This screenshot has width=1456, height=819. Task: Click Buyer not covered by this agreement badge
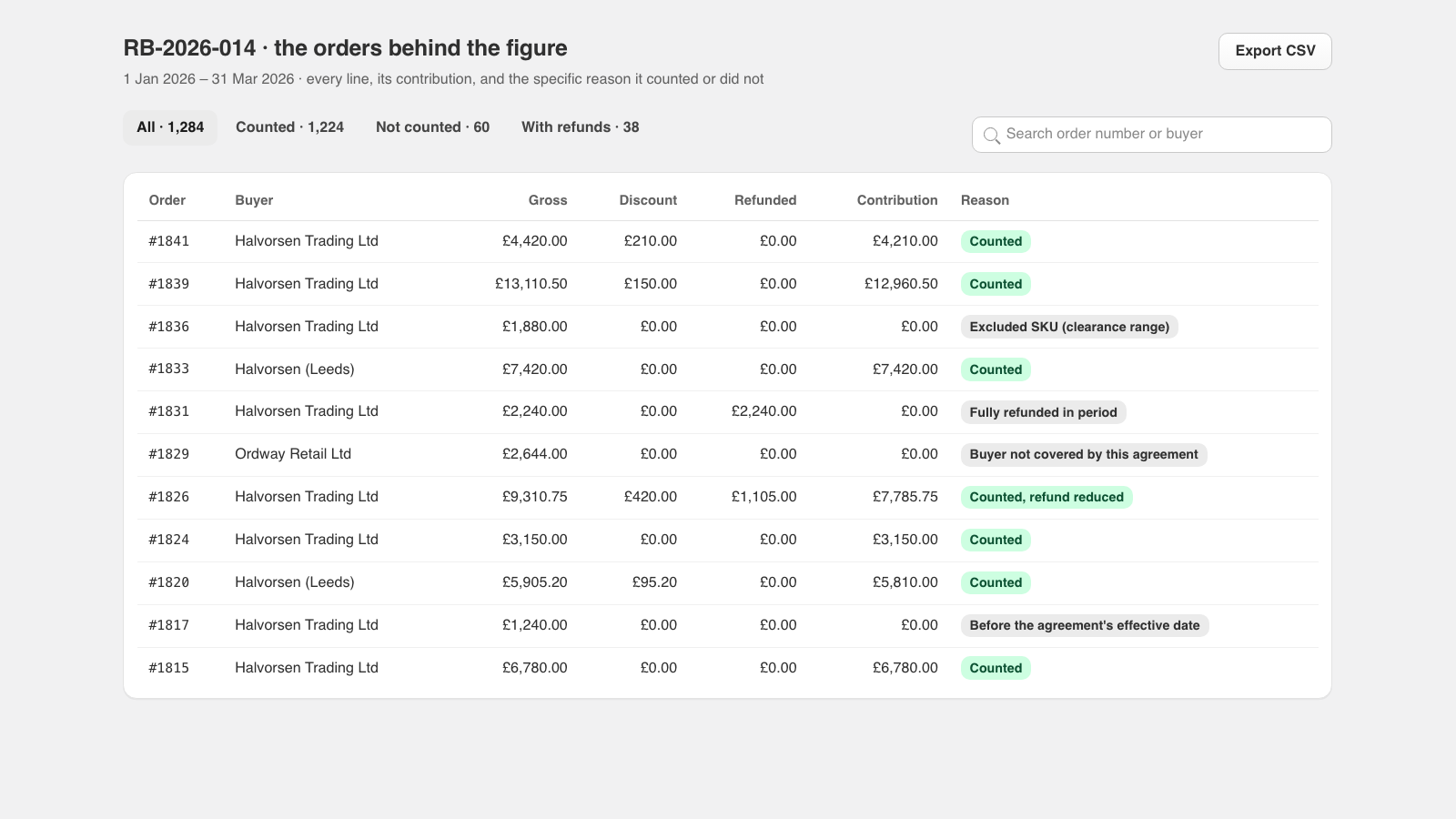(x=1084, y=454)
